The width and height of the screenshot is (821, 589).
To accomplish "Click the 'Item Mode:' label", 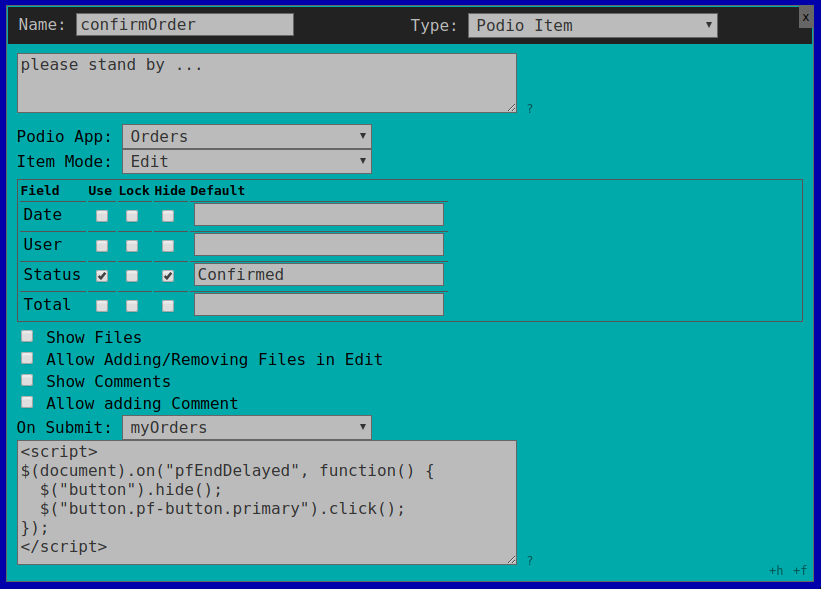I will [x=64, y=161].
